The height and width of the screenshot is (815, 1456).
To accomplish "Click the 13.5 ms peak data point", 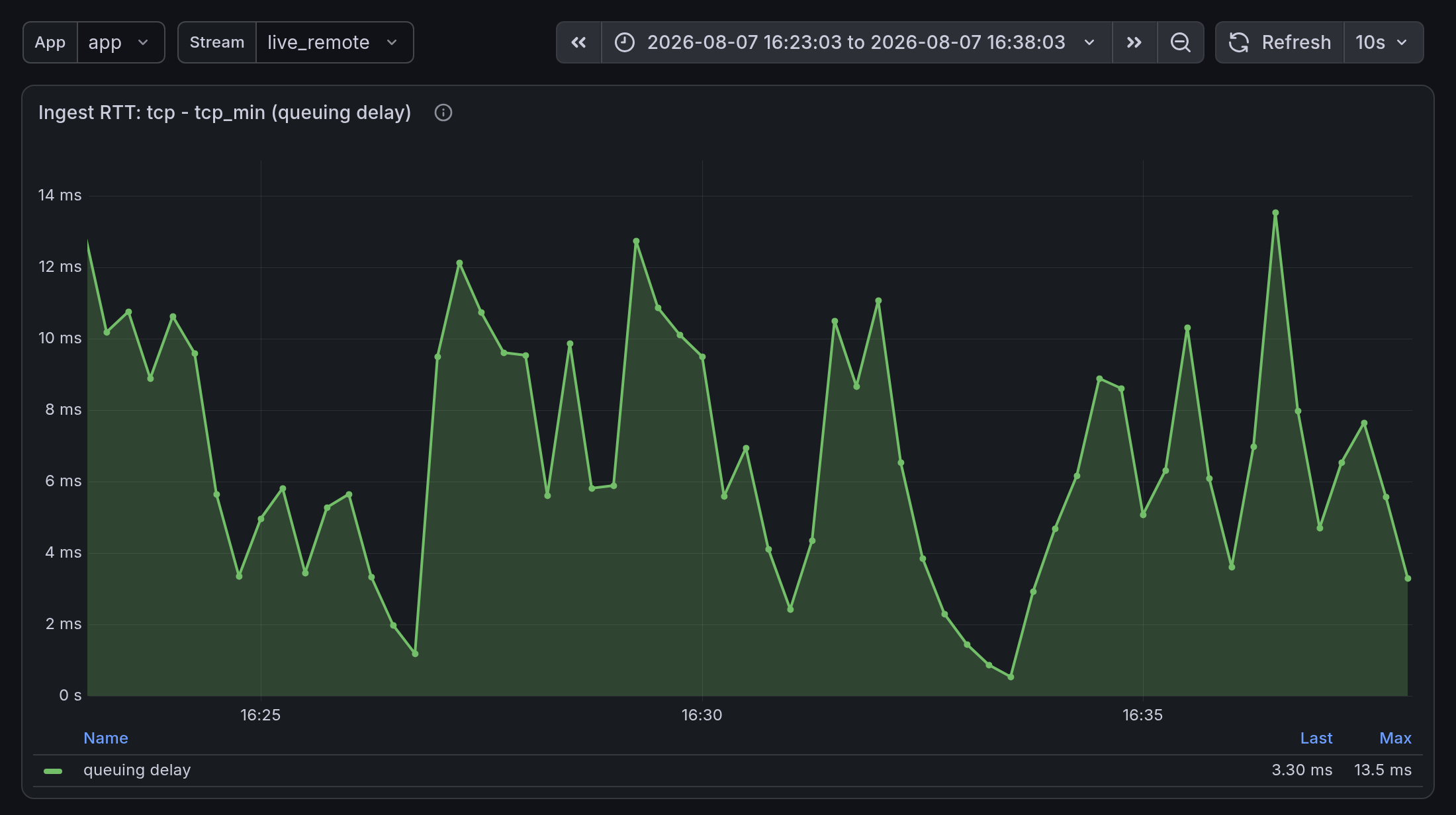I will pos(1275,213).
